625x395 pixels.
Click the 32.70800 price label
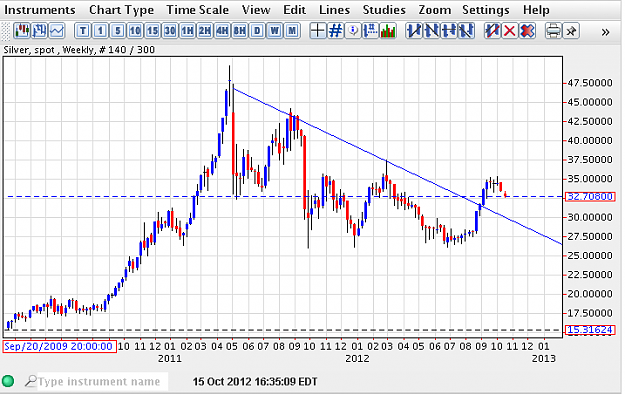tap(590, 197)
